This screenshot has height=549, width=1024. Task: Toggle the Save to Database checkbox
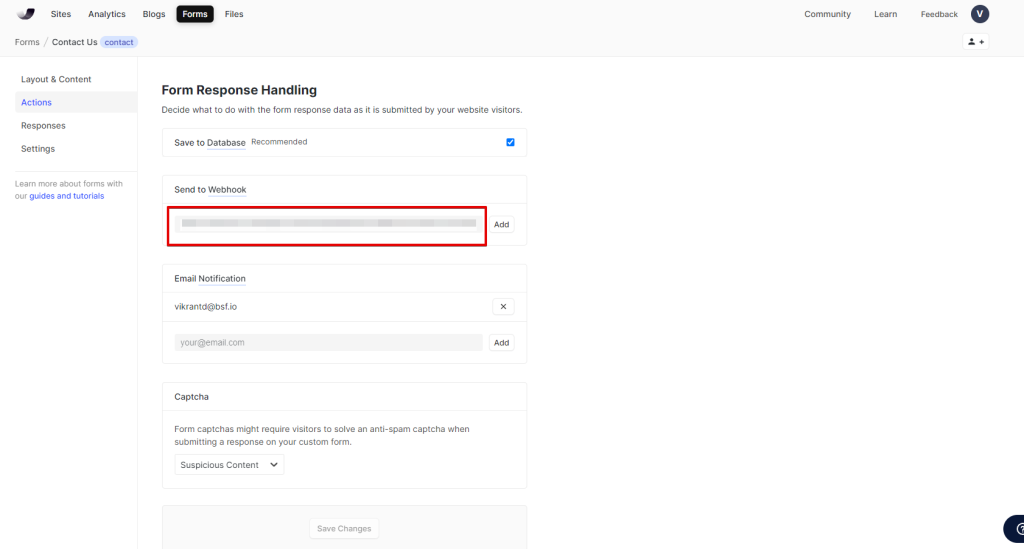click(x=510, y=142)
